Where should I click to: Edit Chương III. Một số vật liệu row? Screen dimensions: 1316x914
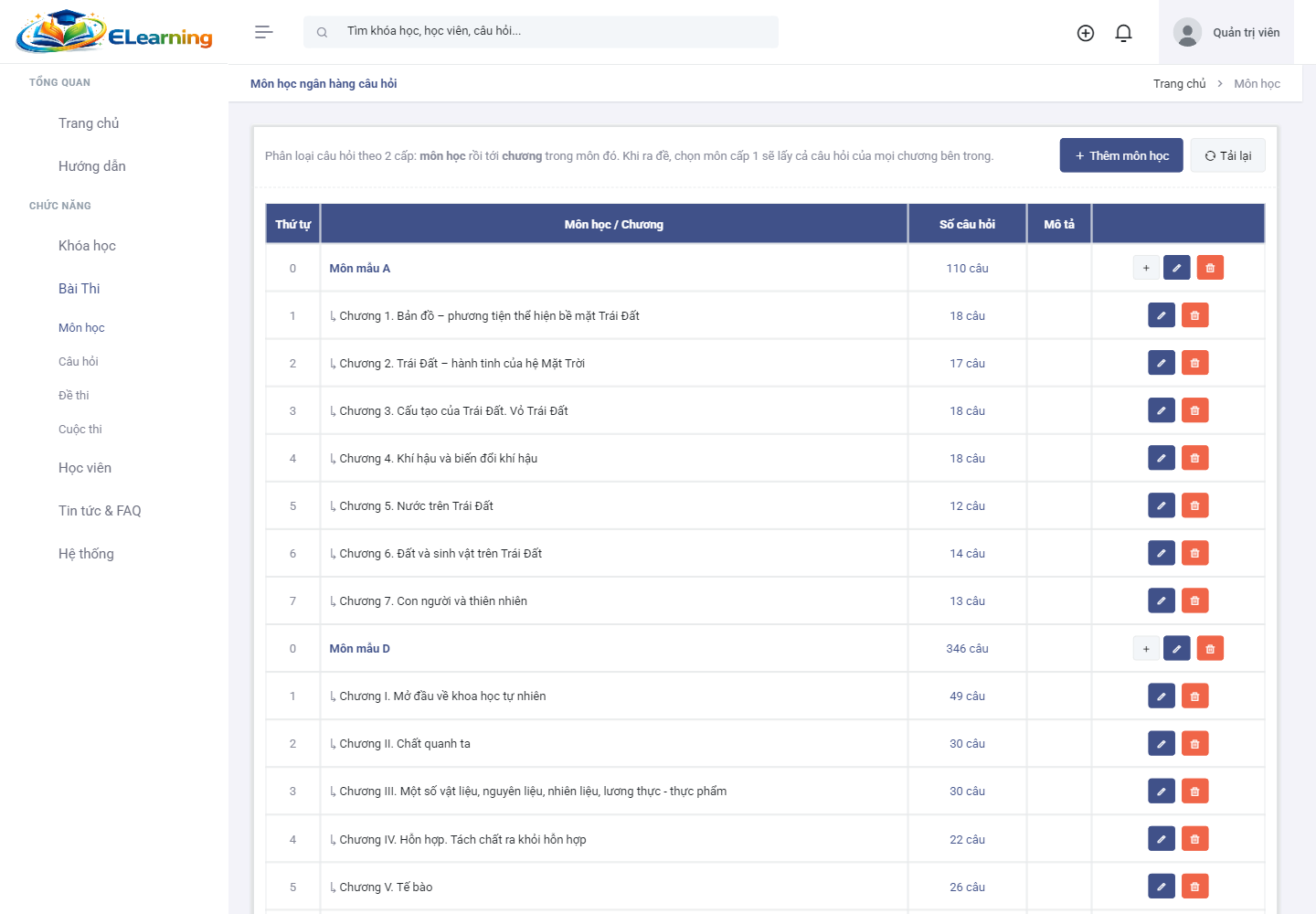1162,791
